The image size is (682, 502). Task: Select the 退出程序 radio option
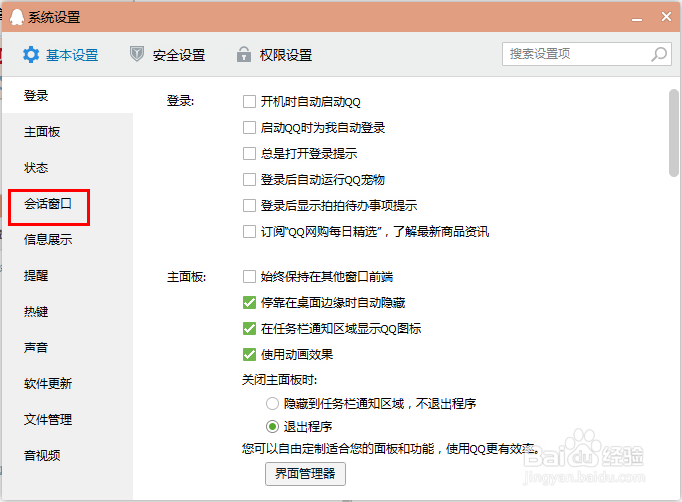[x=272, y=427]
